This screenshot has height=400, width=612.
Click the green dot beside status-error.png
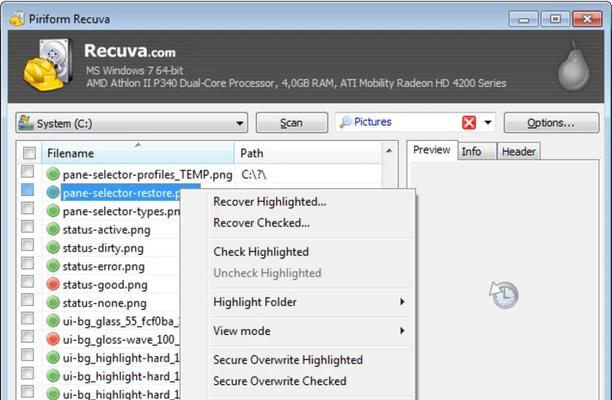[x=53, y=266]
